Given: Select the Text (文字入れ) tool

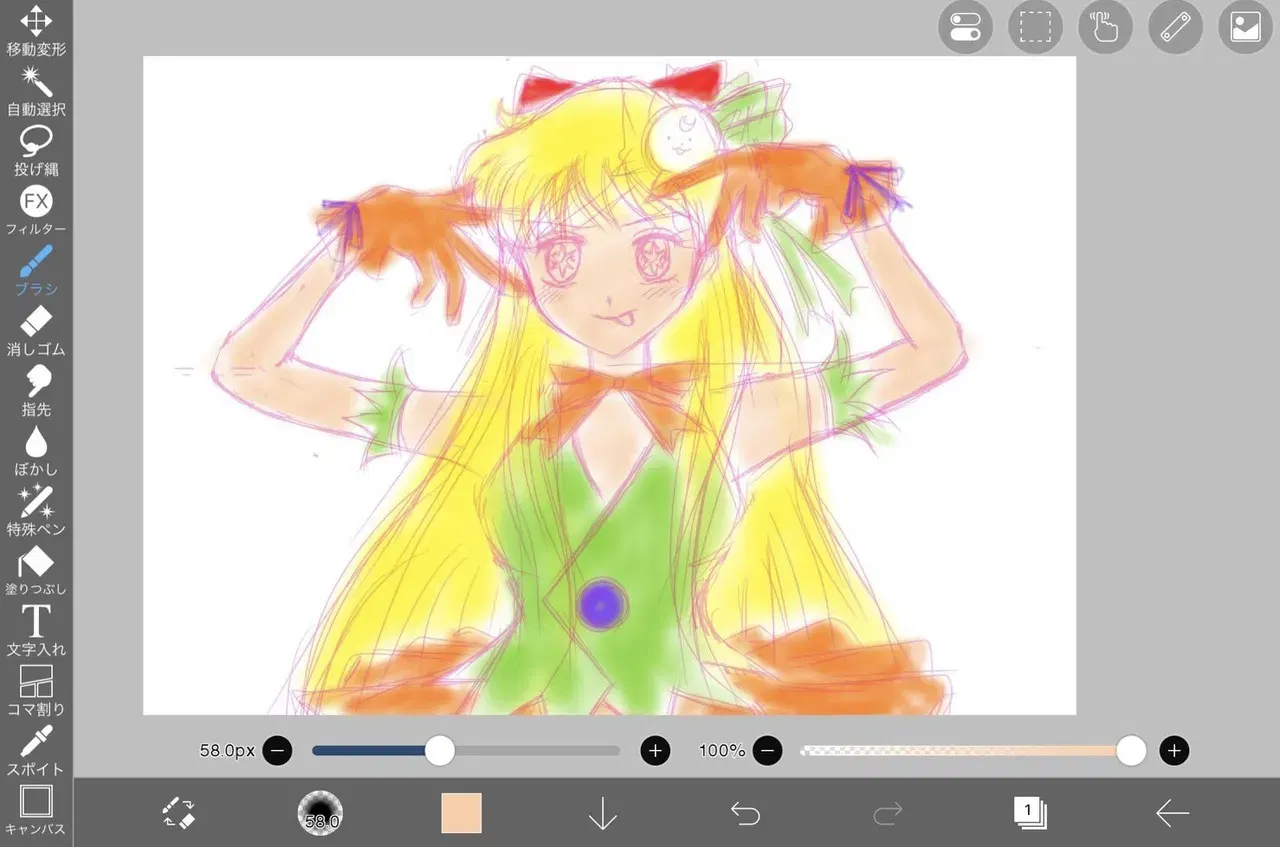Looking at the screenshot, I should (36, 630).
